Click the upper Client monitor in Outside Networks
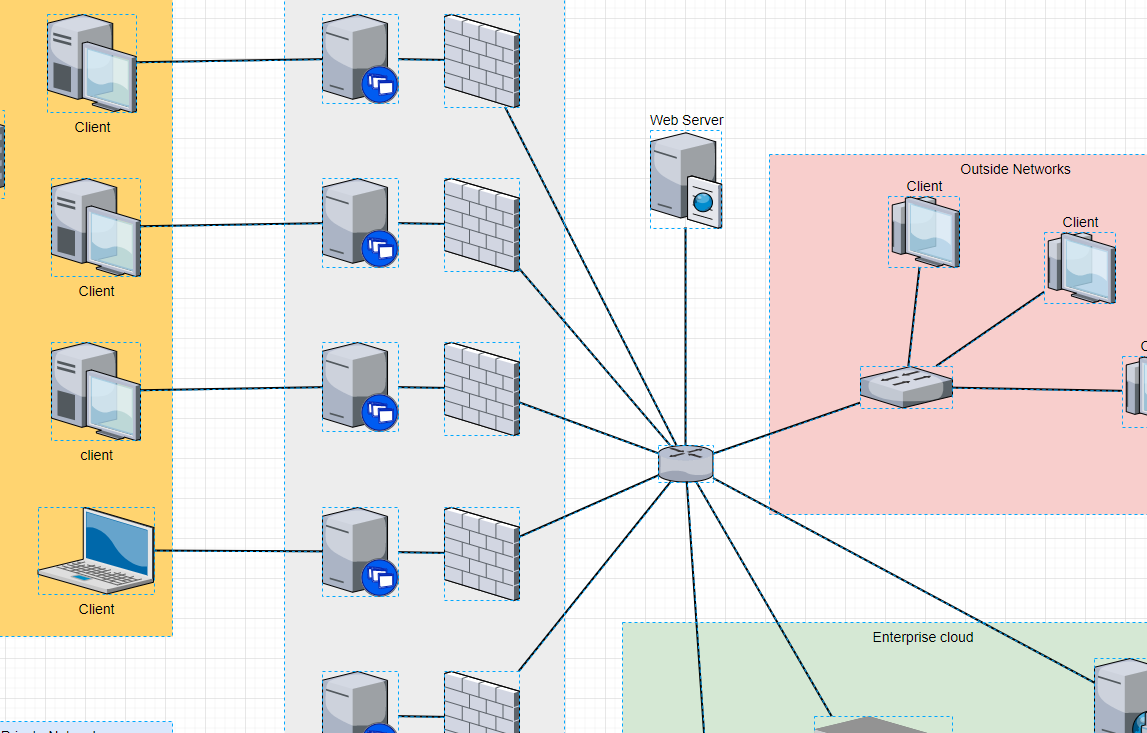 tap(923, 232)
